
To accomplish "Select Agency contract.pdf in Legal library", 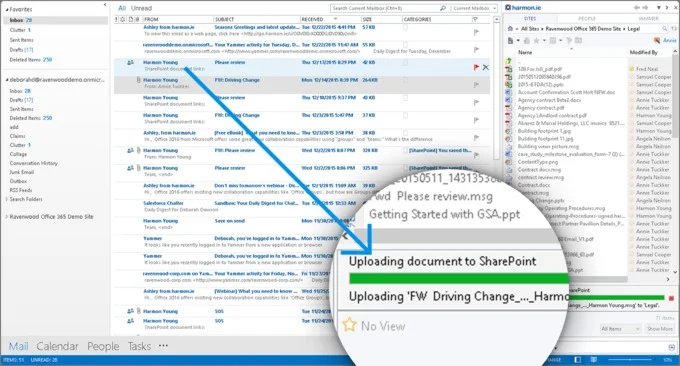I will coord(541,108).
